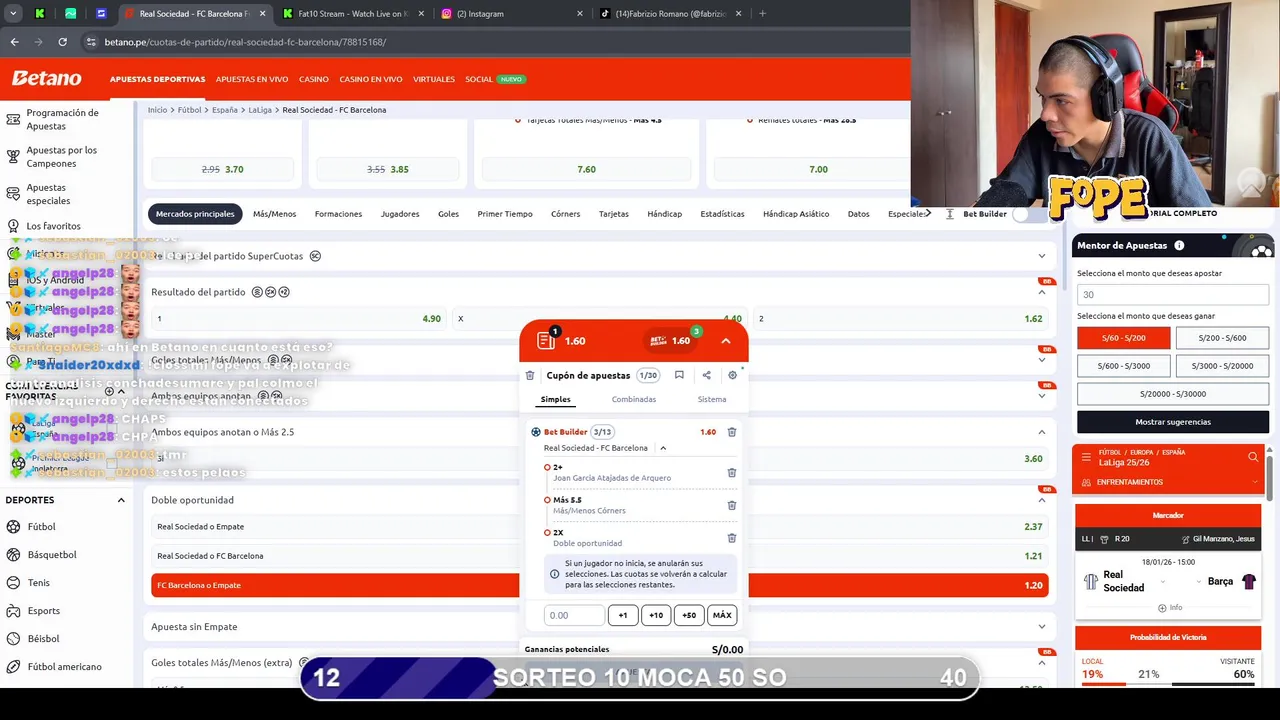Add +10 to stake
Viewport: 1280px width, 720px height.
point(656,615)
